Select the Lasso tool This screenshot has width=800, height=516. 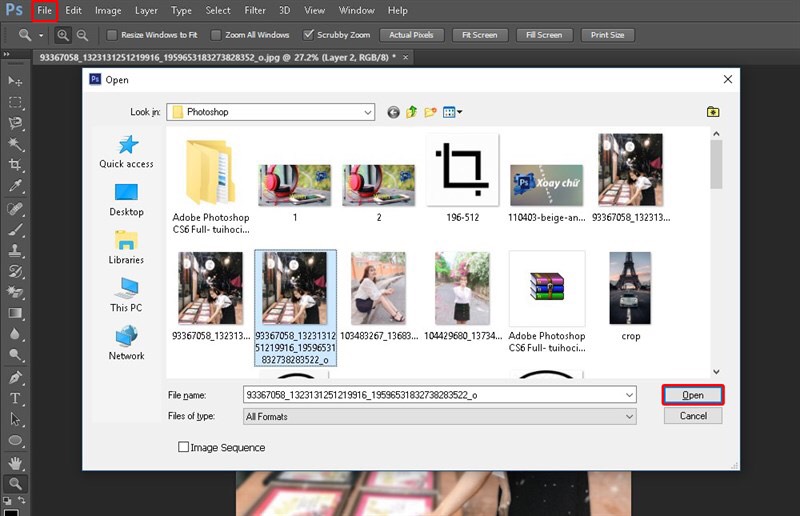tap(15, 123)
